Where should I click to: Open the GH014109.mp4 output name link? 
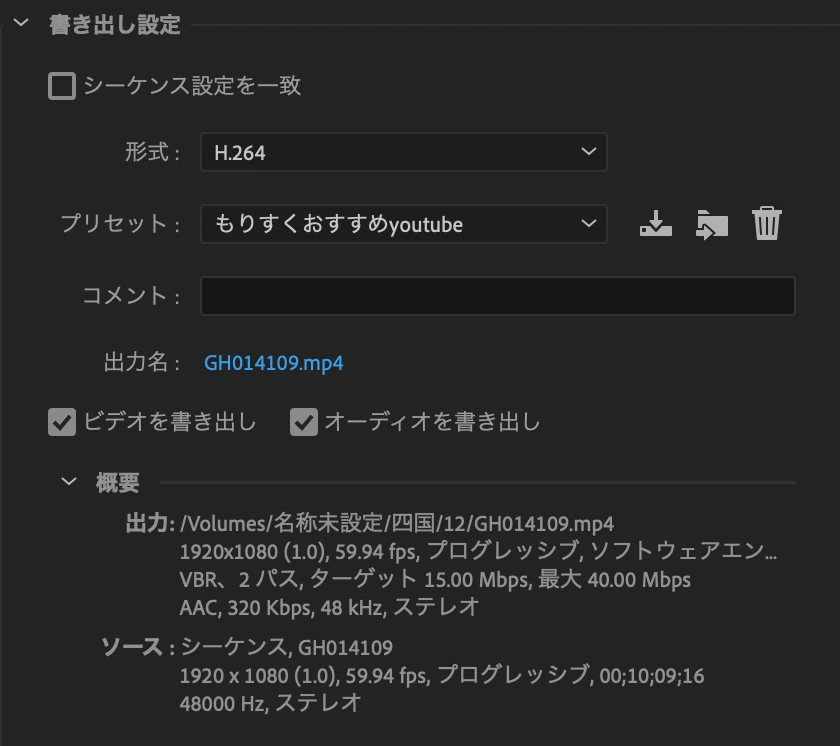click(274, 363)
